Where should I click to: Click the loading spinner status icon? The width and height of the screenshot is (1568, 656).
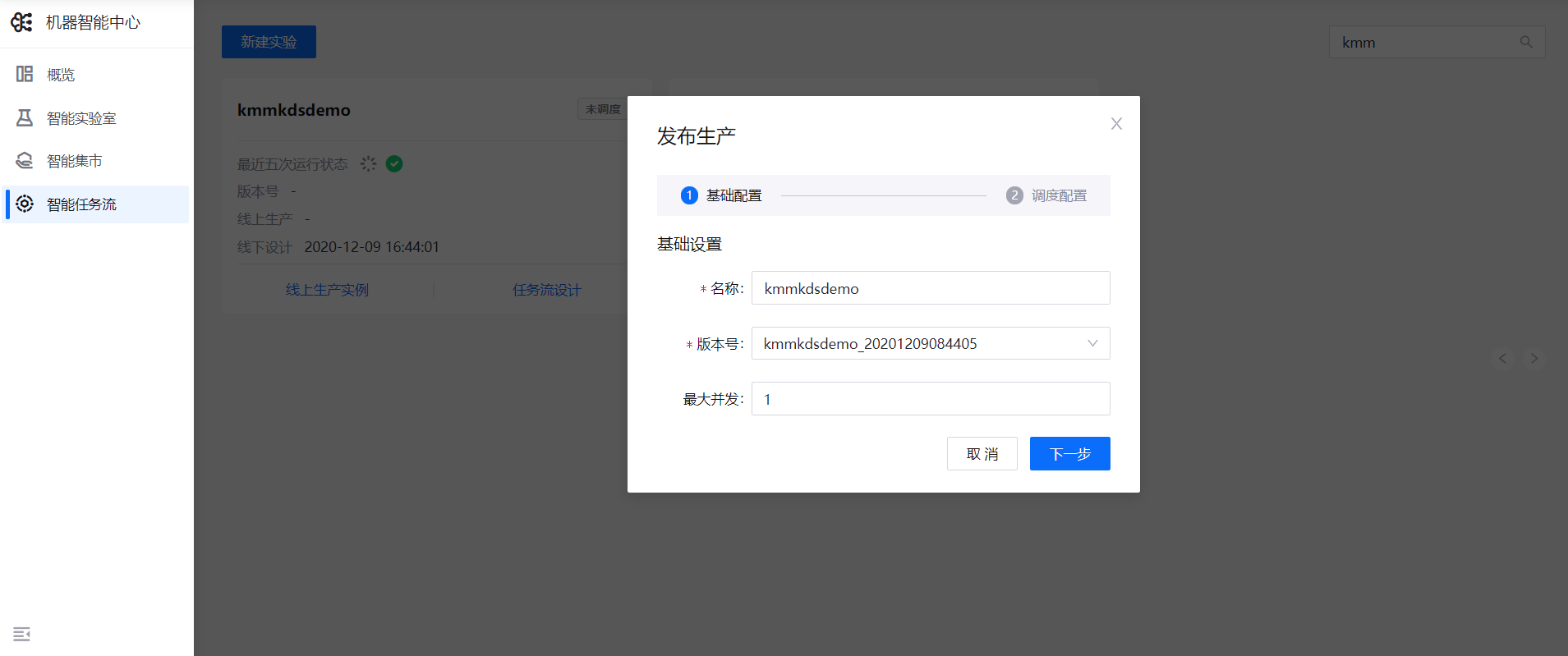click(x=369, y=163)
